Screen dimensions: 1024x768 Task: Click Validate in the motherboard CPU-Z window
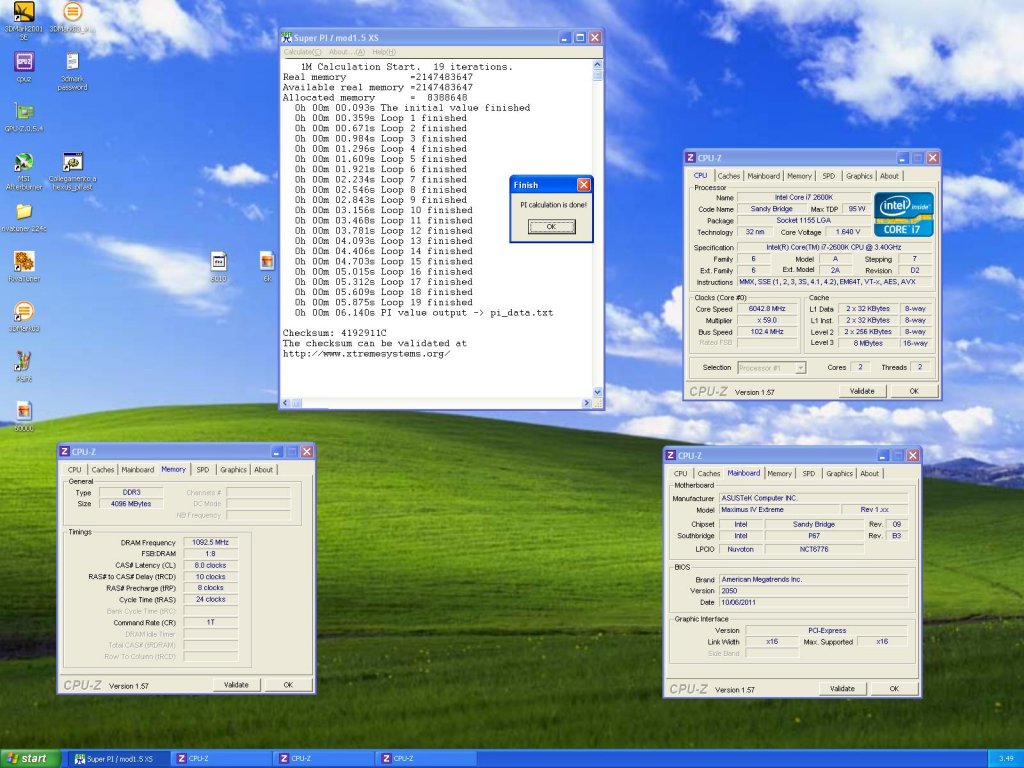842,689
